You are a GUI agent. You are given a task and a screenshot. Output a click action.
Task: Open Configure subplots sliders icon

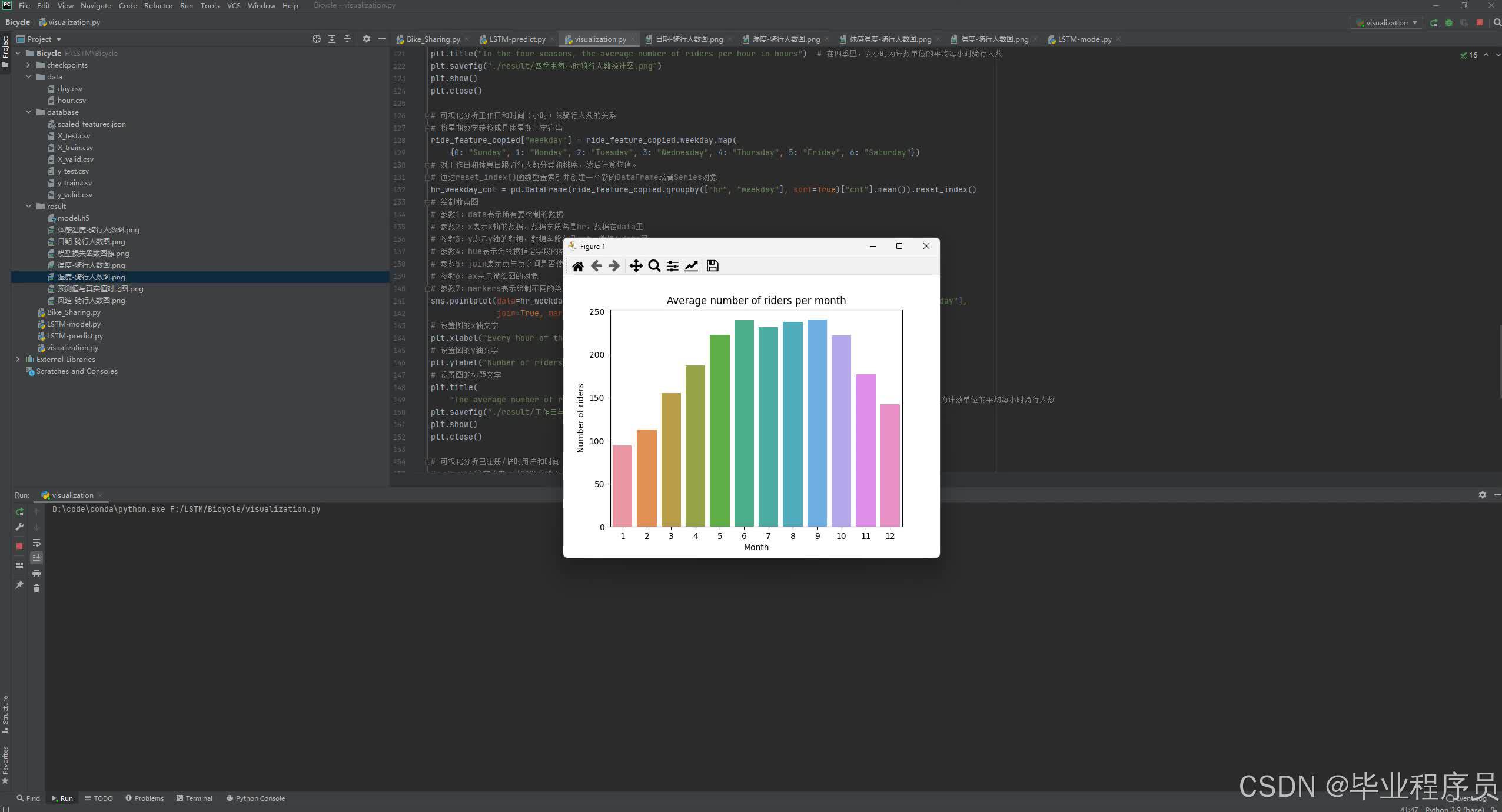coord(672,266)
